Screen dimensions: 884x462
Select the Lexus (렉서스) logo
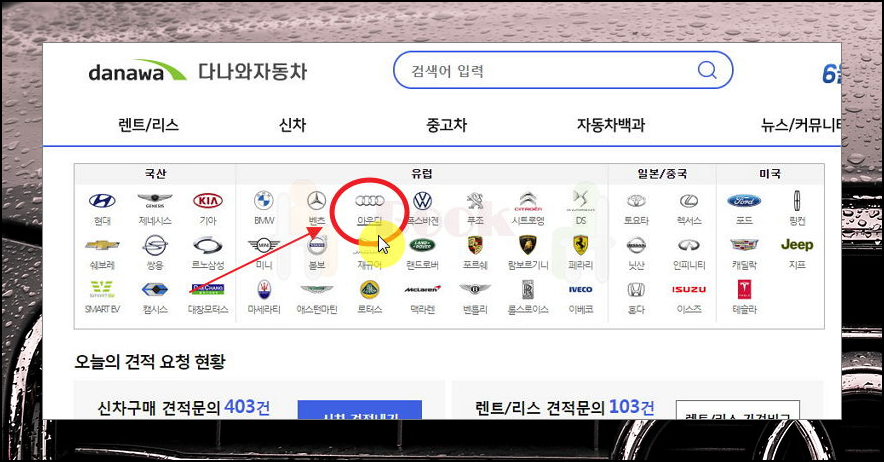pyautogui.click(x=689, y=201)
